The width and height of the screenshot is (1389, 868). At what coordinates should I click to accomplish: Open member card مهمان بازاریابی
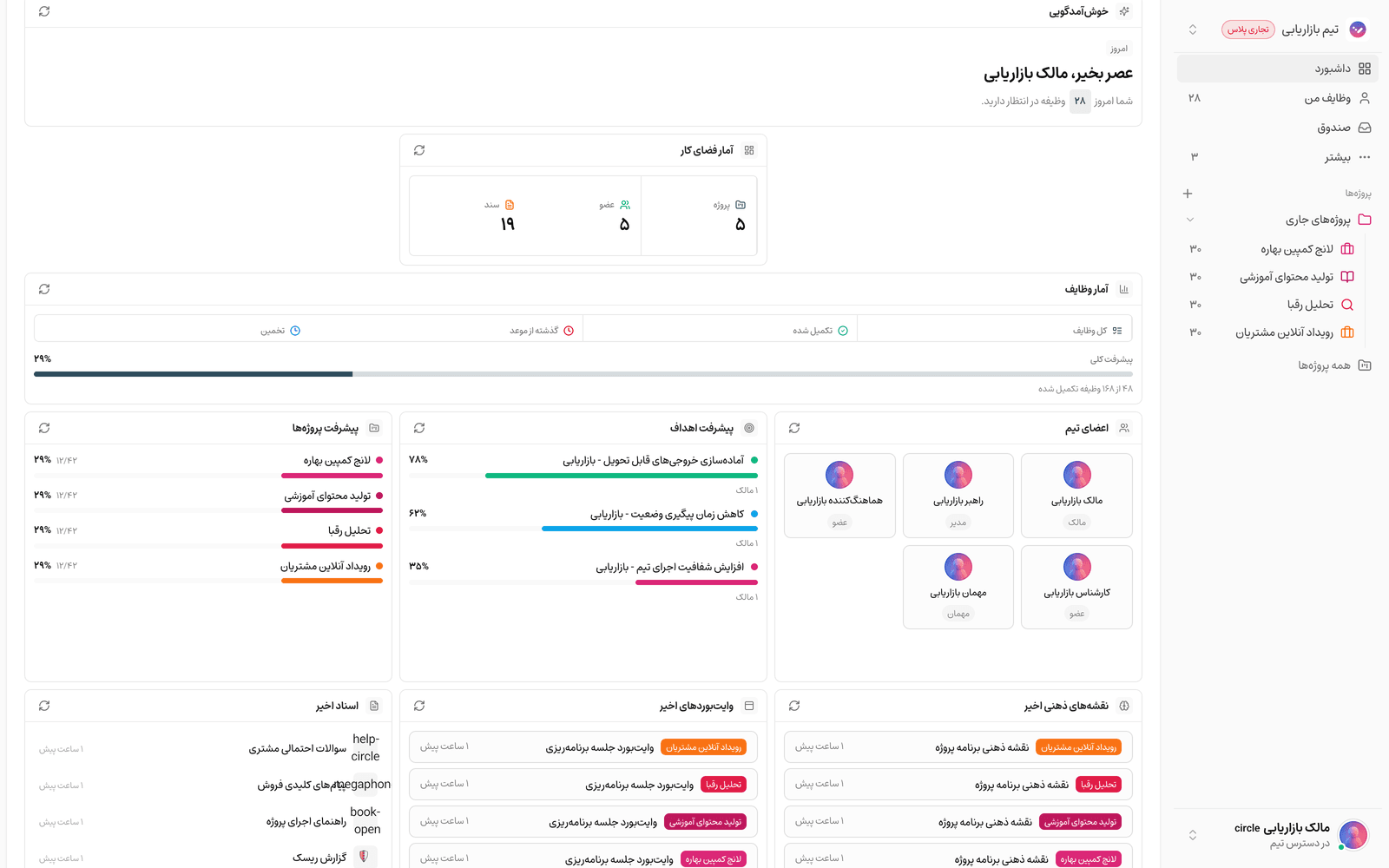coord(958,587)
